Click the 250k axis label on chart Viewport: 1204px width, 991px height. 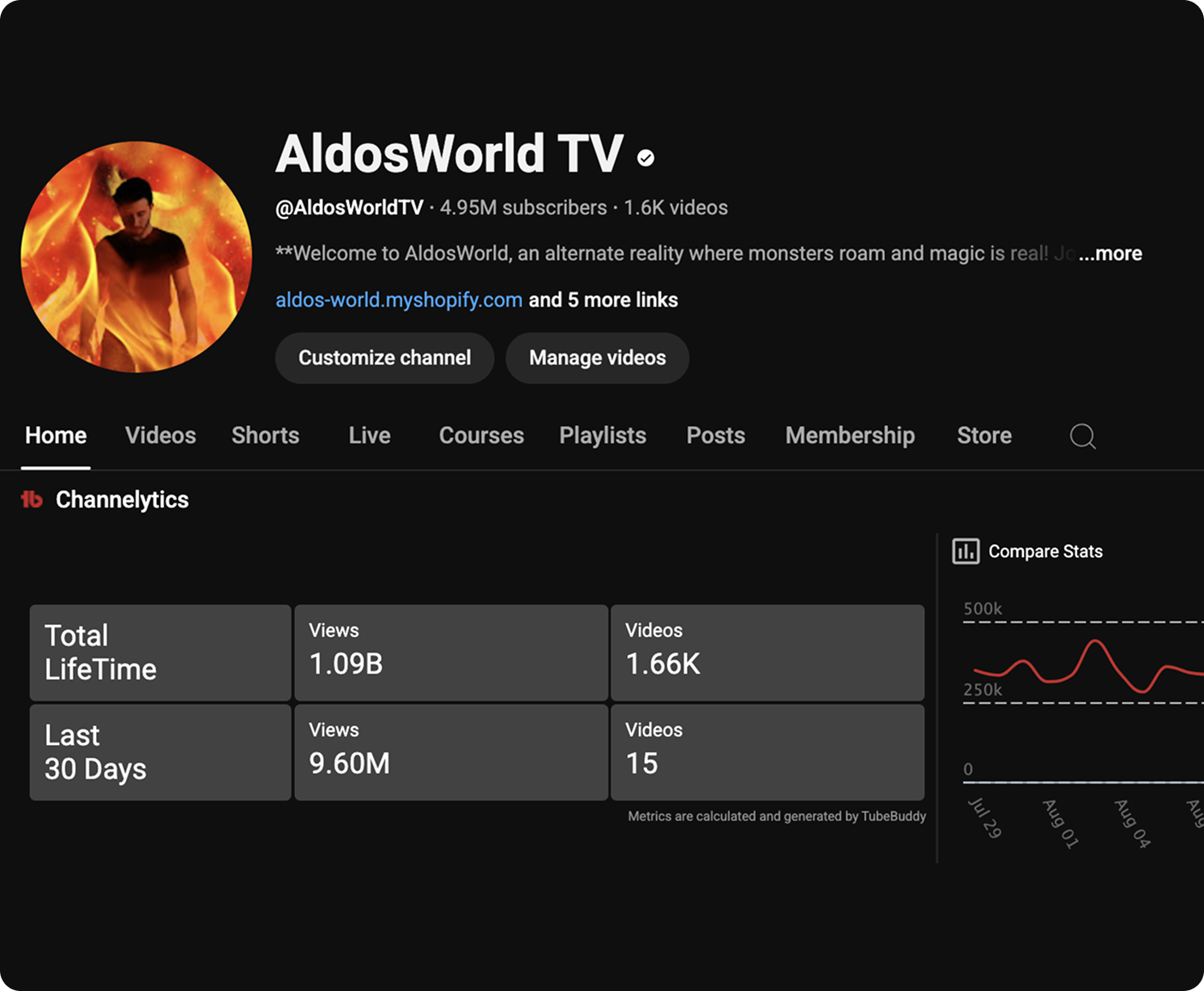983,689
